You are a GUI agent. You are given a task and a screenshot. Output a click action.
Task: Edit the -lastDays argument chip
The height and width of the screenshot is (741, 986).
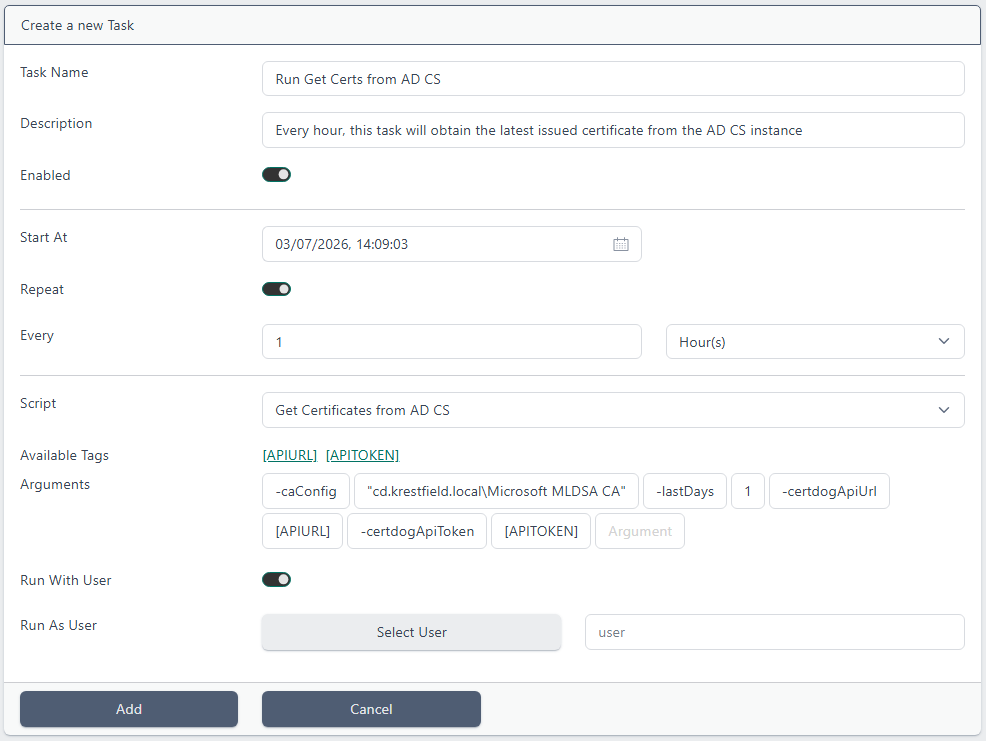pyautogui.click(x=685, y=491)
